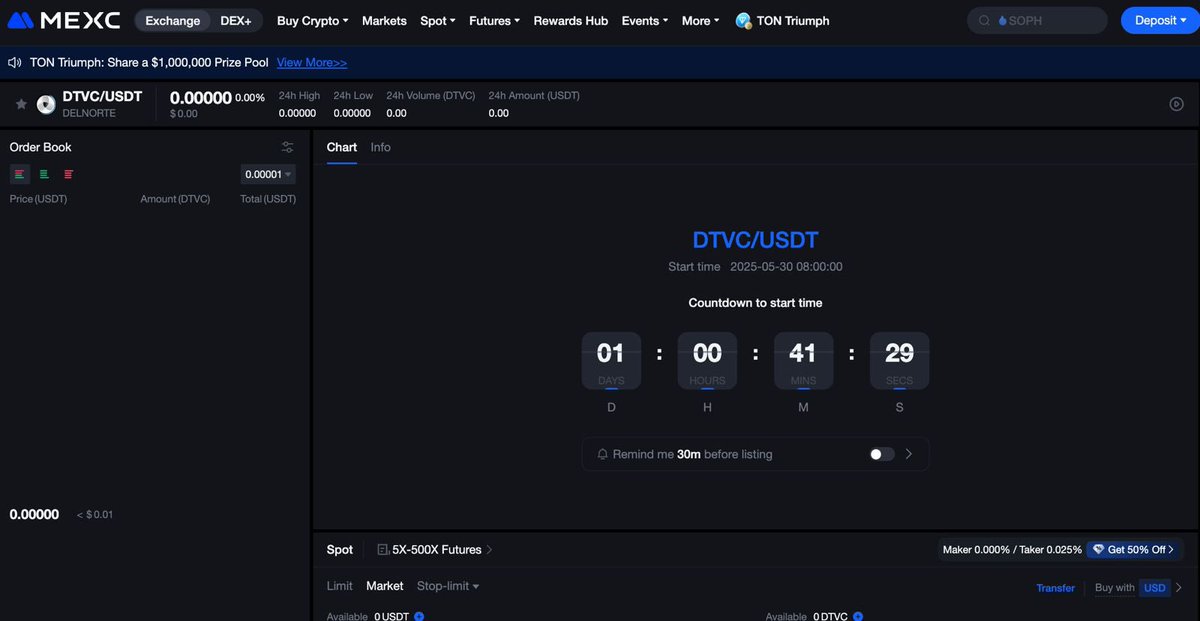
Task: Click the View More>> link
Action: (312, 62)
